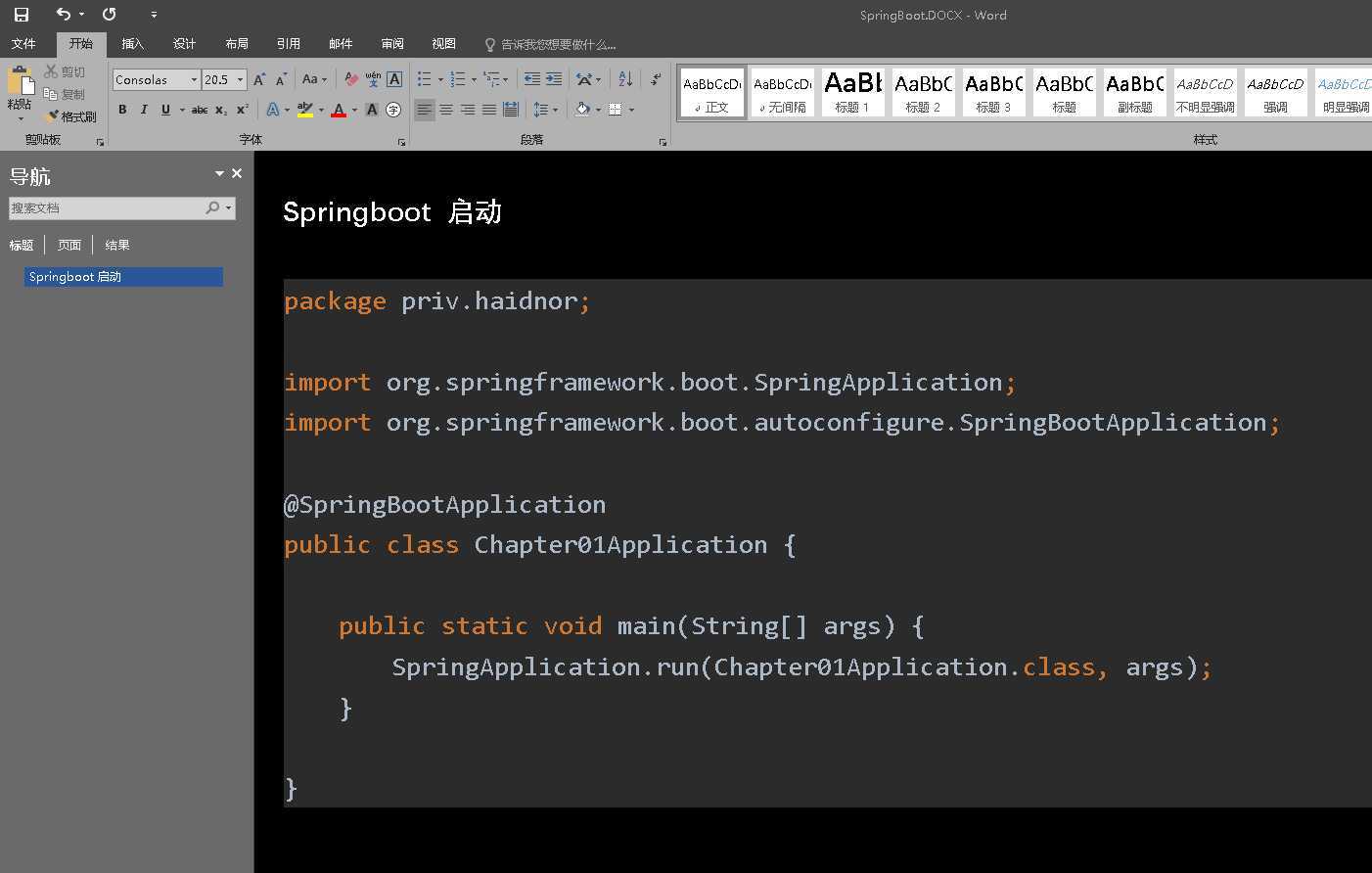Open the text effects (outlined A) menu

[273, 110]
